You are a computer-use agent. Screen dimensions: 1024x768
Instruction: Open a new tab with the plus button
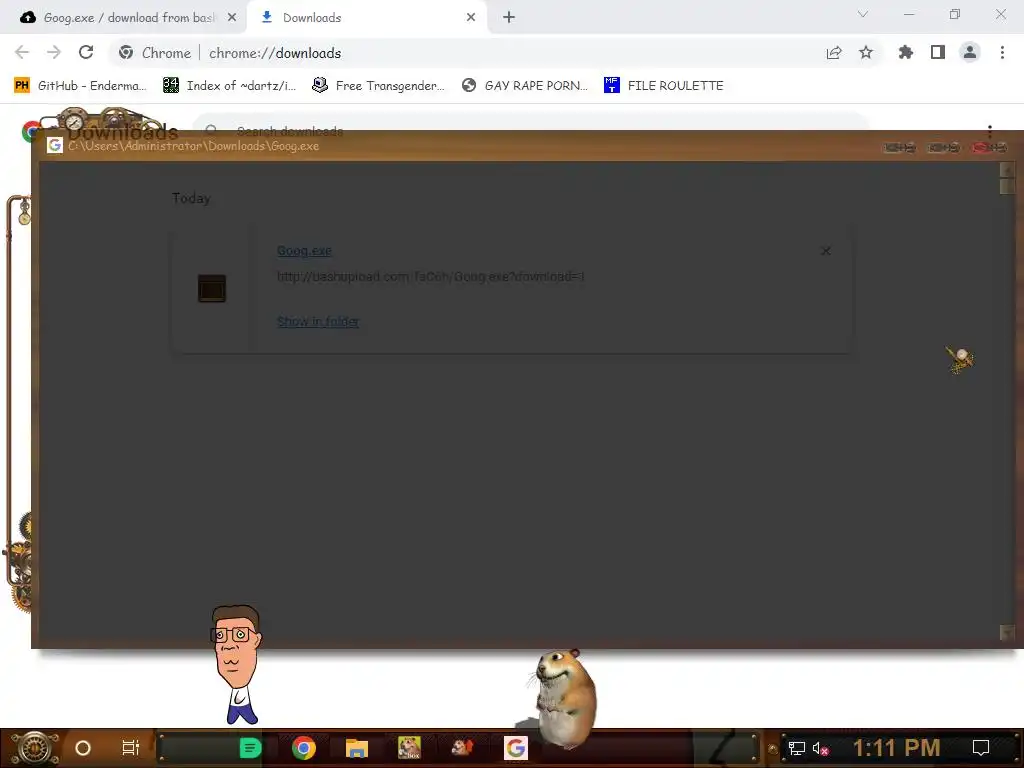pyautogui.click(x=509, y=18)
